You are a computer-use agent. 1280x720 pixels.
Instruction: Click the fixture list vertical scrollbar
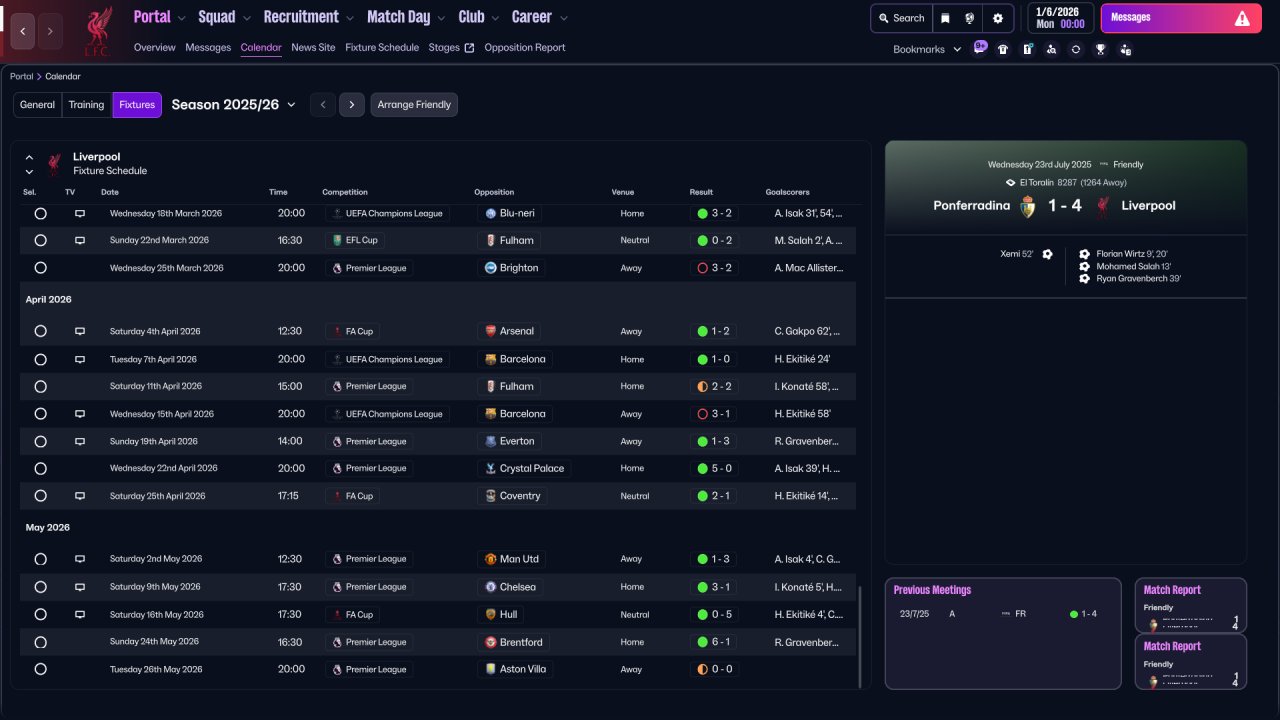click(859, 635)
